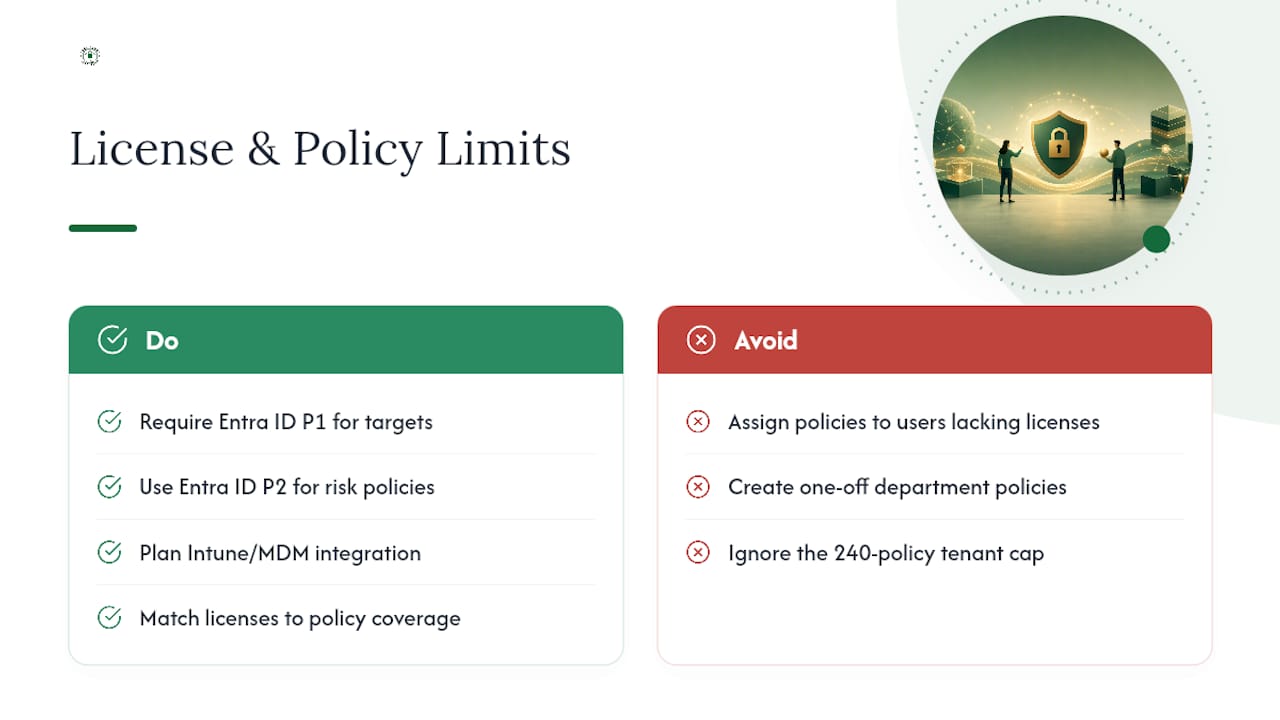Click the green underline bar below the title
This screenshot has width=1280, height=720.
(103, 228)
